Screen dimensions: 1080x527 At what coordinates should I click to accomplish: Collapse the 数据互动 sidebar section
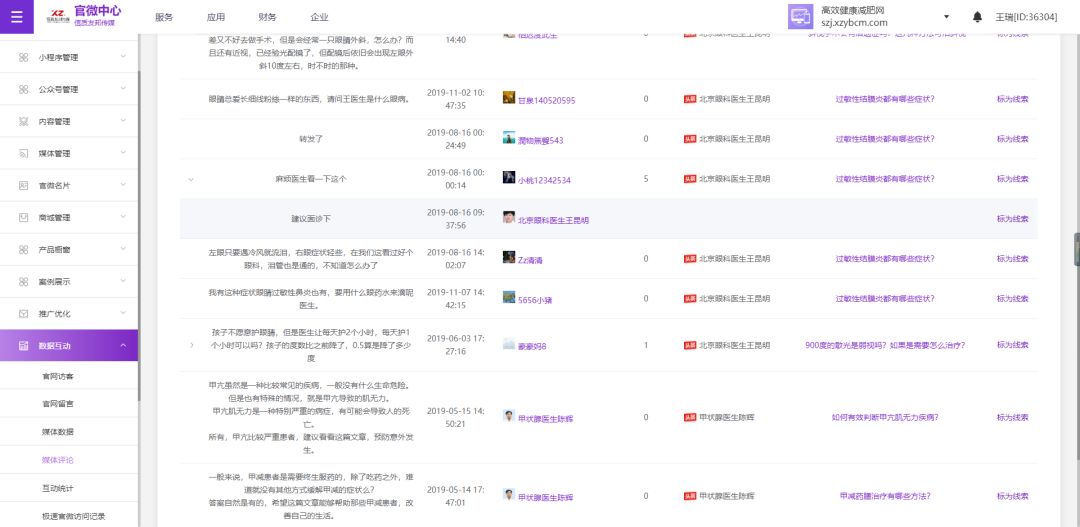(122, 345)
